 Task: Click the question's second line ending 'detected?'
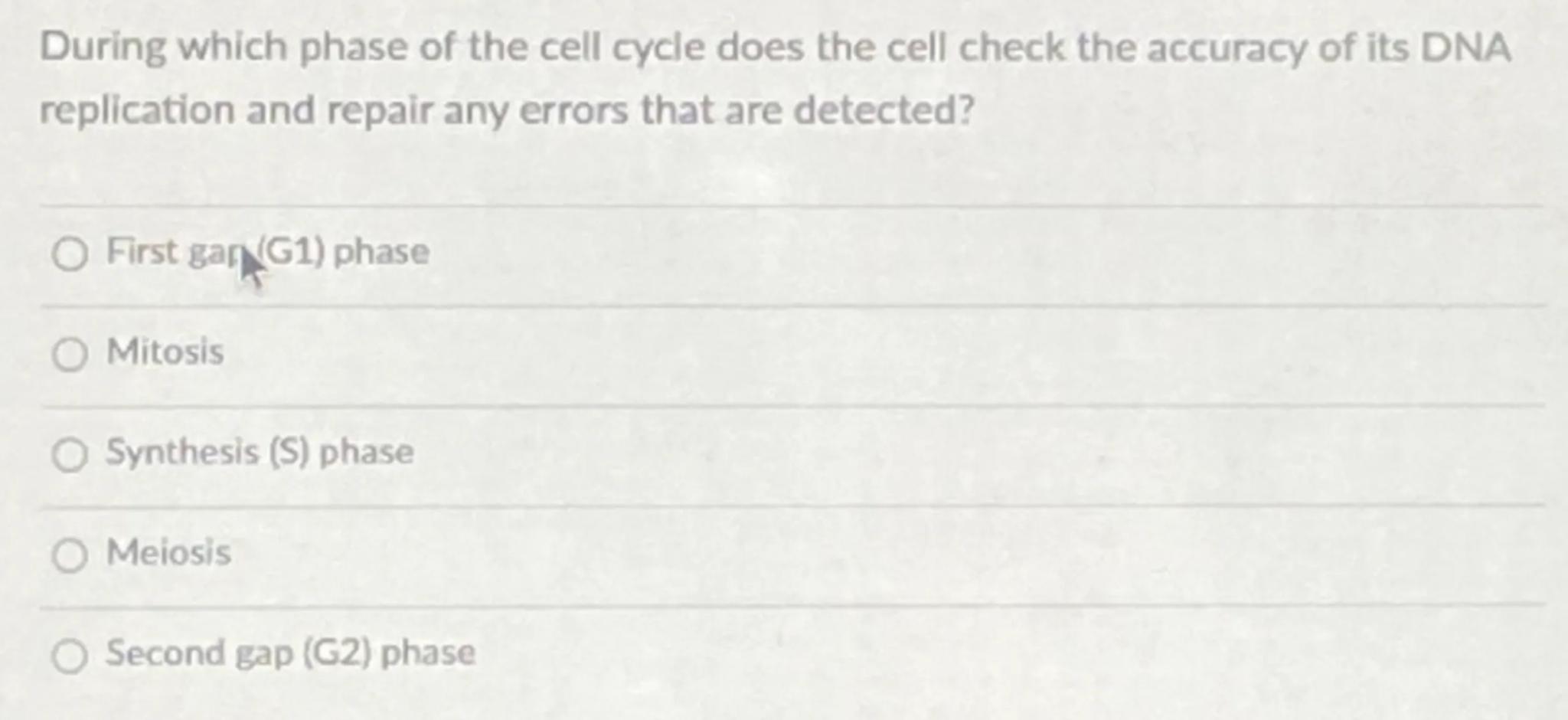pos(507,110)
